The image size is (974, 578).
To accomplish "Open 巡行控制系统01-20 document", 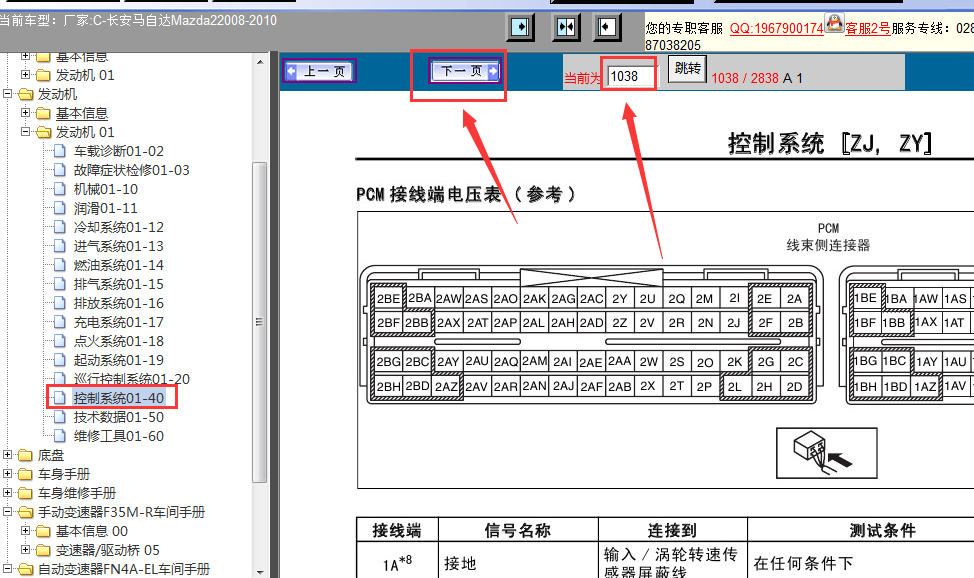I will [x=132, y=379].
